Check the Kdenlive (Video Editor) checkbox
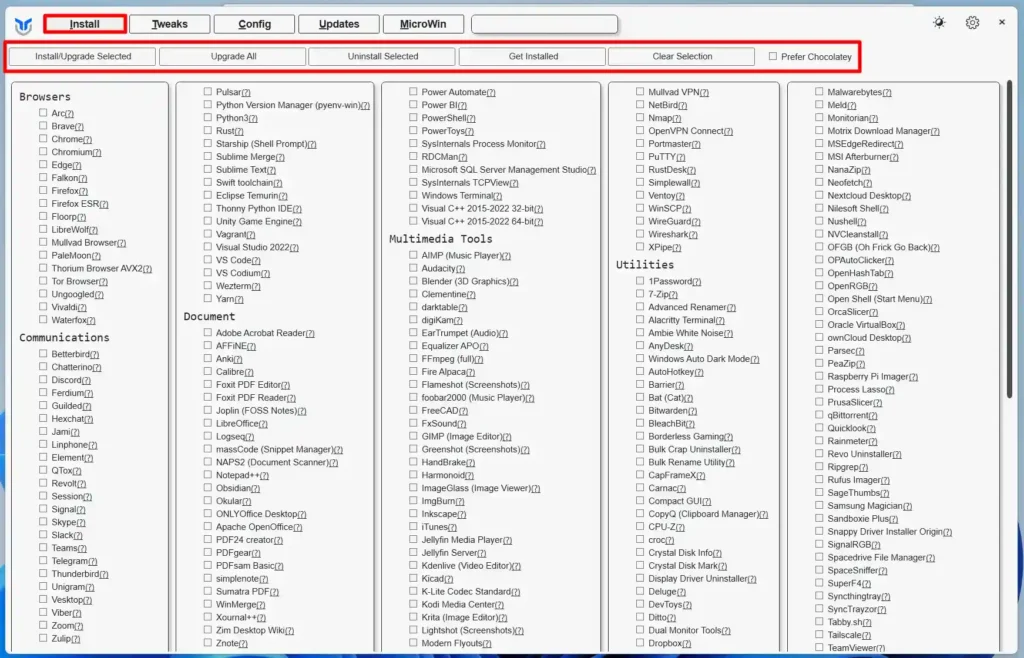1024x658 pixels. (x=413, y=565)
